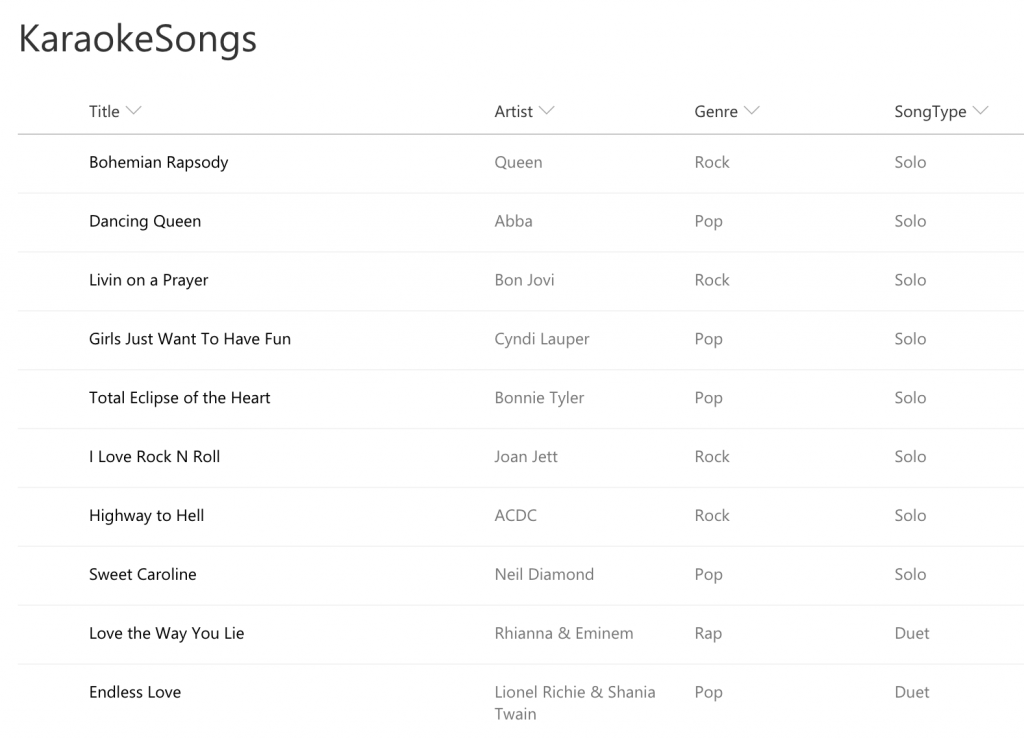Open the Sweet Caroline song item
Image resolution: width=1024 pixels, height=738 pixels.
point(142,574)
